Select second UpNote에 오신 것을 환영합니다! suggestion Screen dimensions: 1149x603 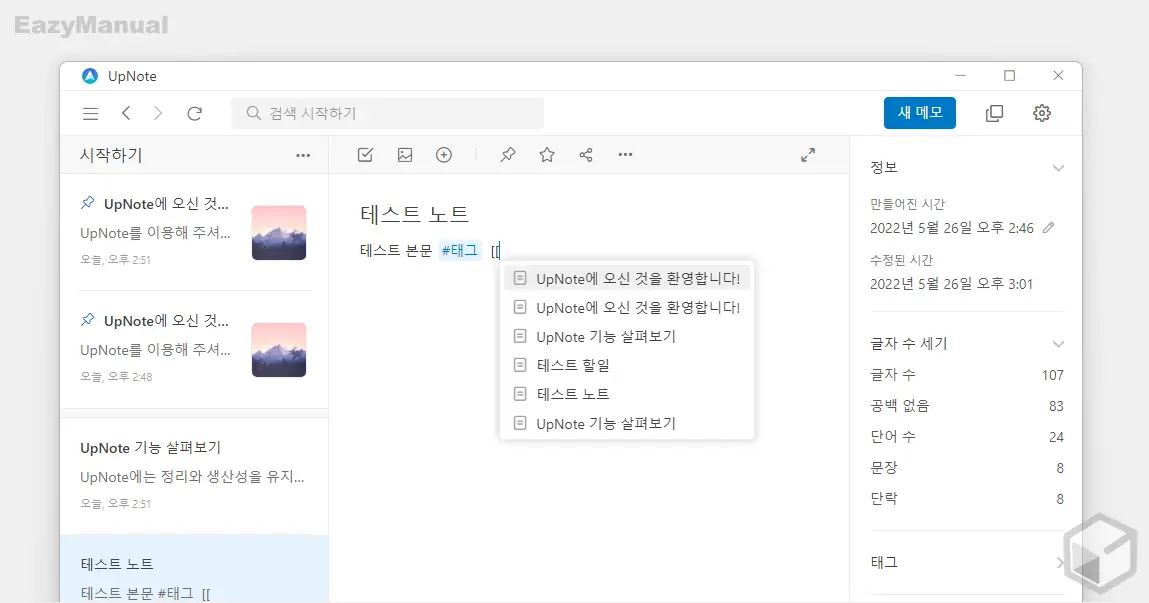(627, 308)
